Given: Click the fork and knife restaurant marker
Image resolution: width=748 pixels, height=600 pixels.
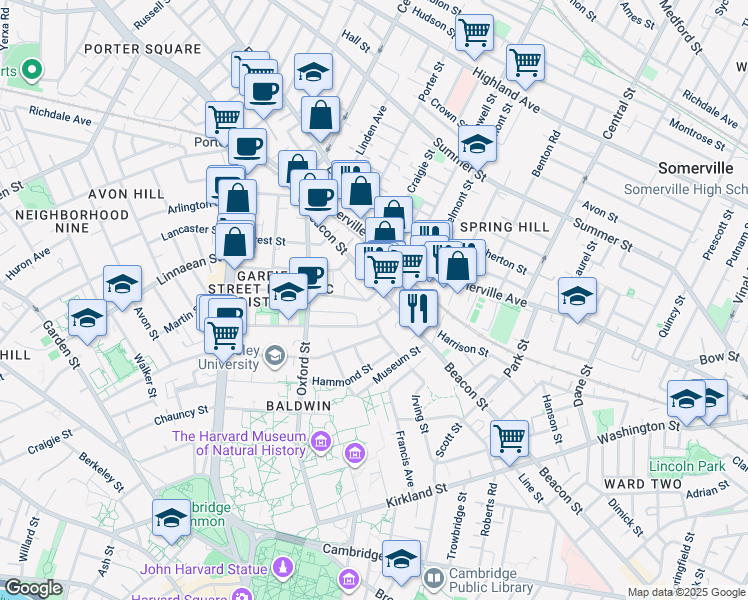Looking at the screenshot, I should tap(418, 307).
